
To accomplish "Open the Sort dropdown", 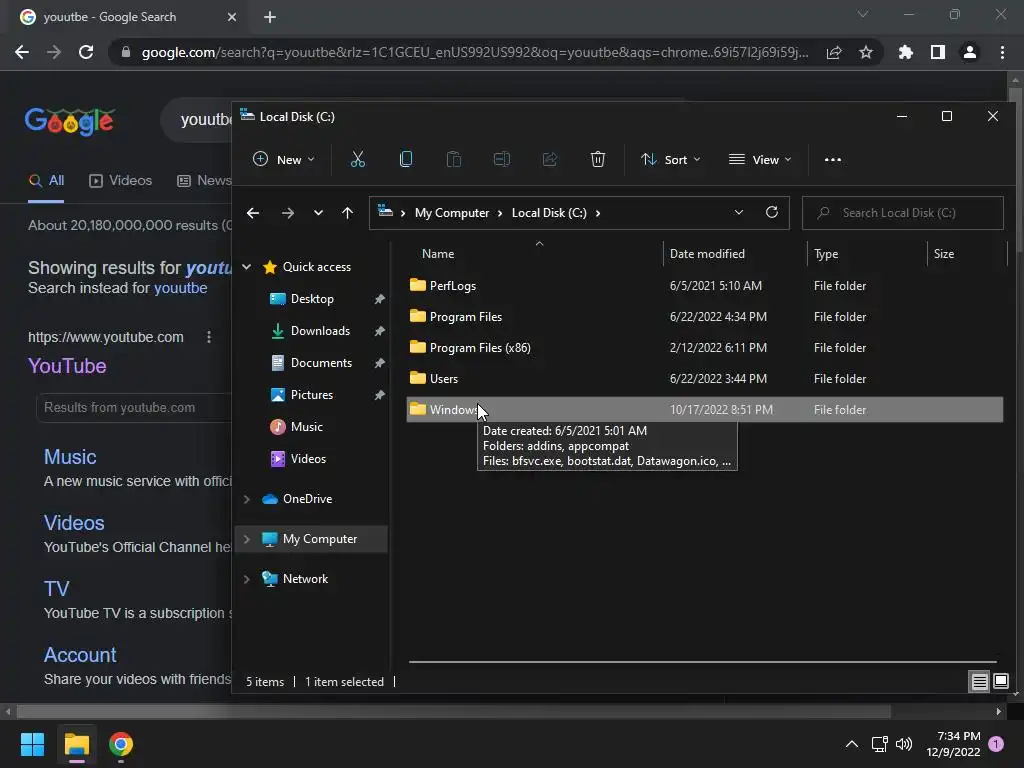I will pos(671,159).
